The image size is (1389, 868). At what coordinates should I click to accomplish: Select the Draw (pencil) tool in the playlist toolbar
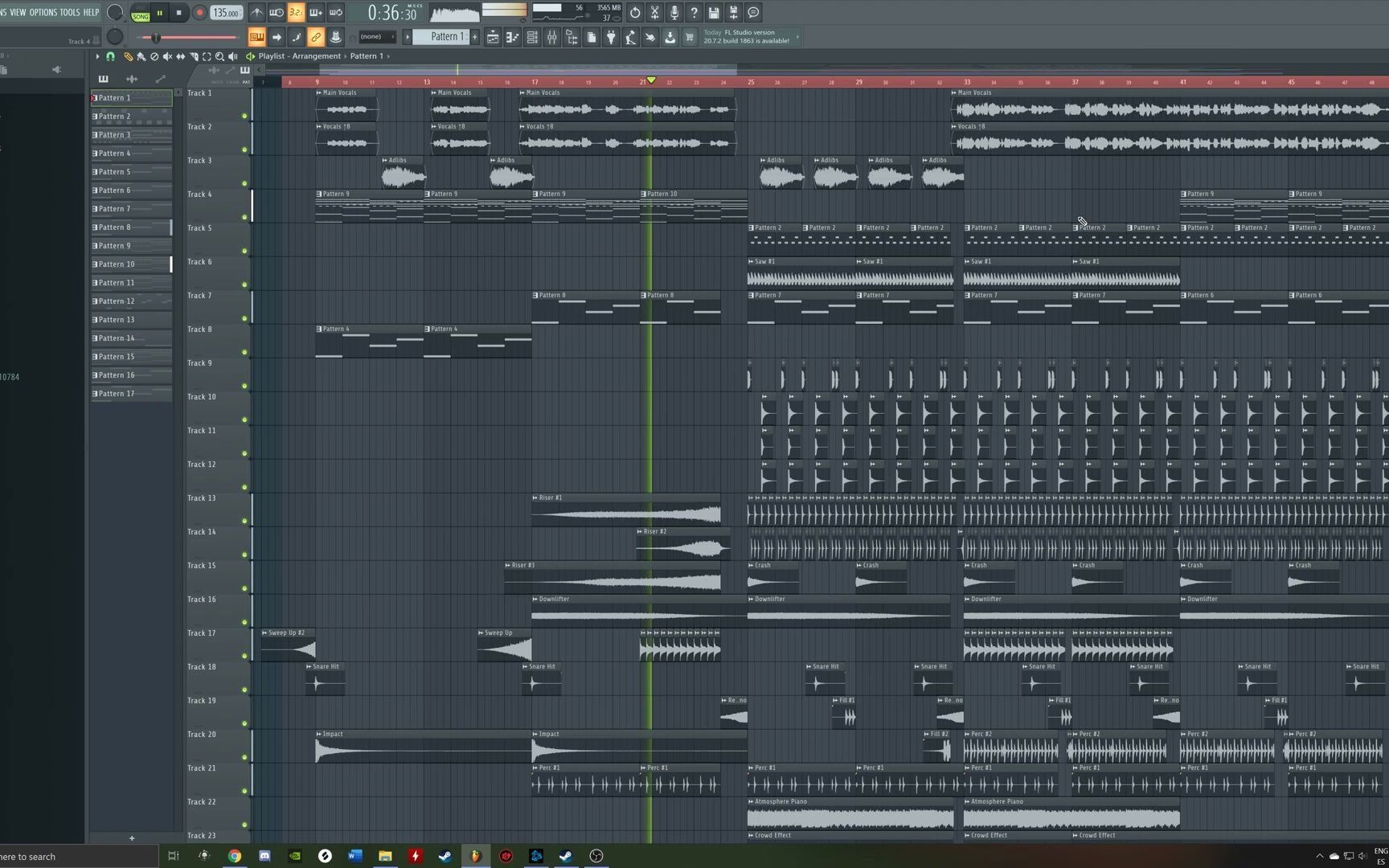point(128,56)
